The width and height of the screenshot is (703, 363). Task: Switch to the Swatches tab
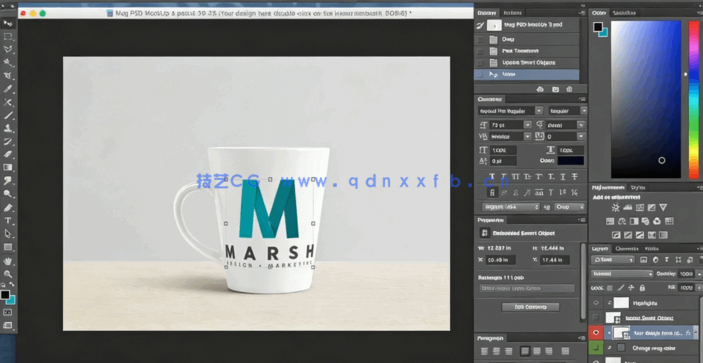(x=624, y=13)
